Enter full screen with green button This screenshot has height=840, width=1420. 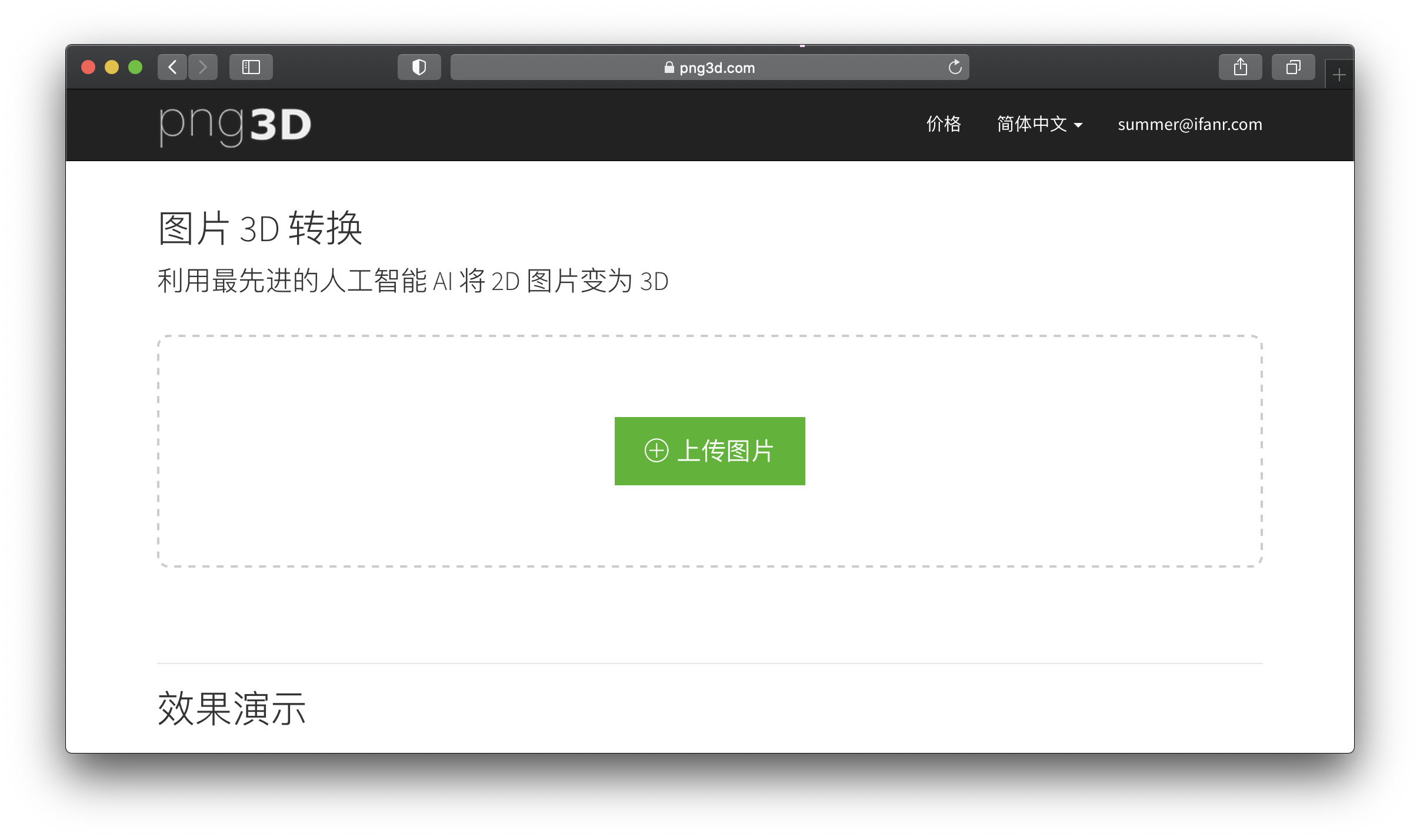click(135, 67)
